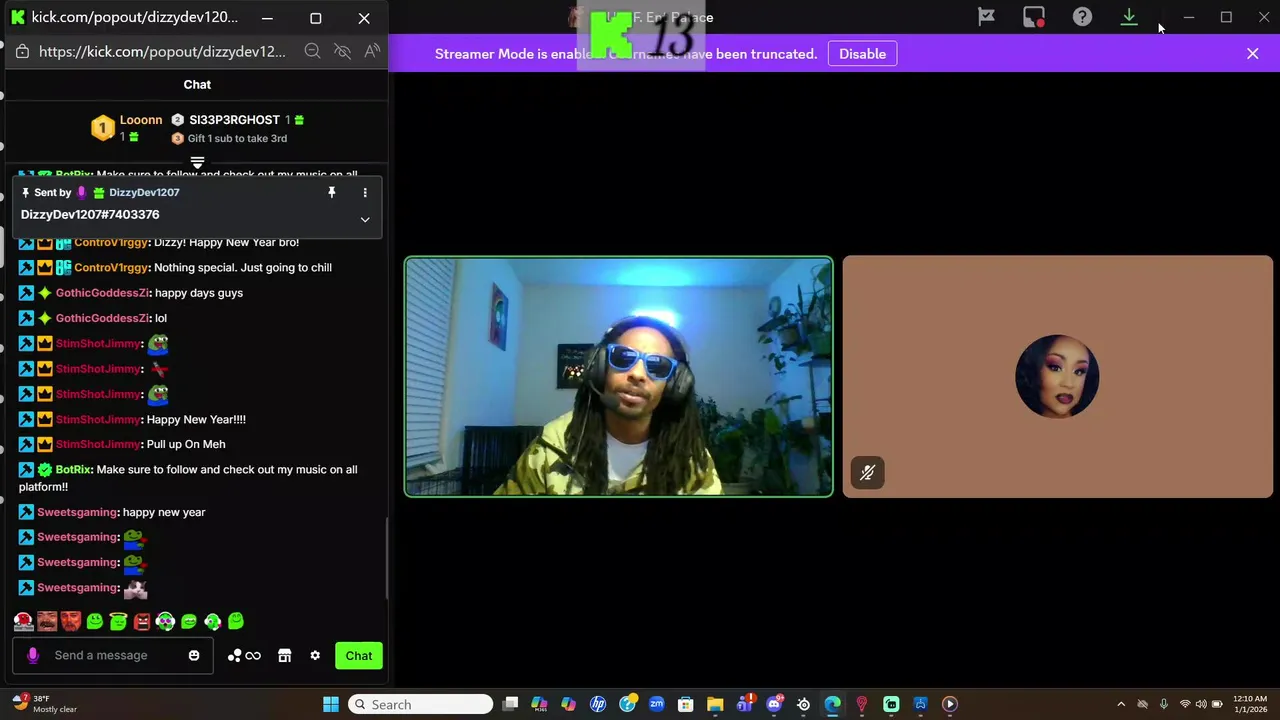Open chat settings gear icon

[315, 656]
